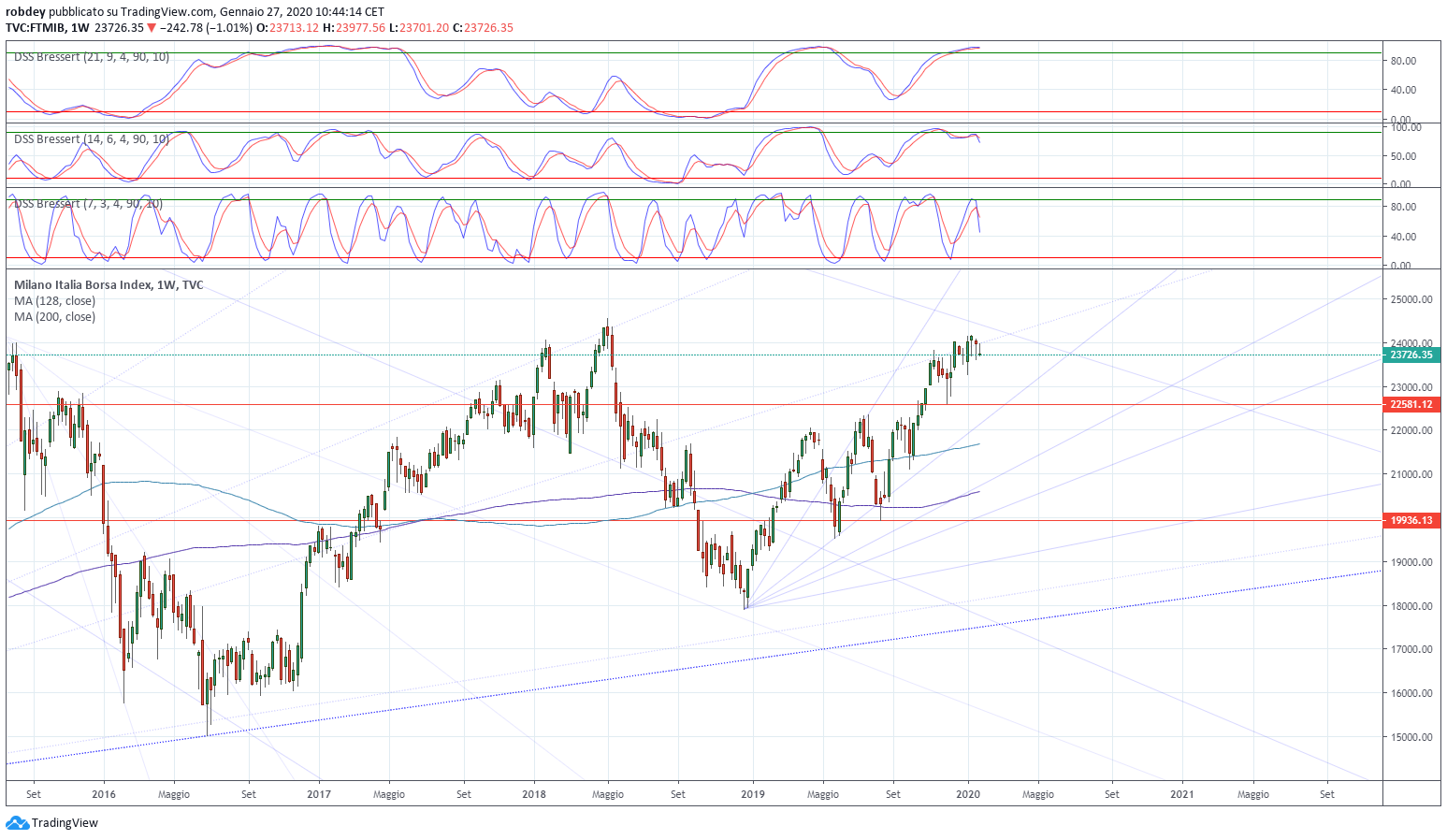
Task: Click the 18000.00 price axis label
Action: (x=1411, y=606)
